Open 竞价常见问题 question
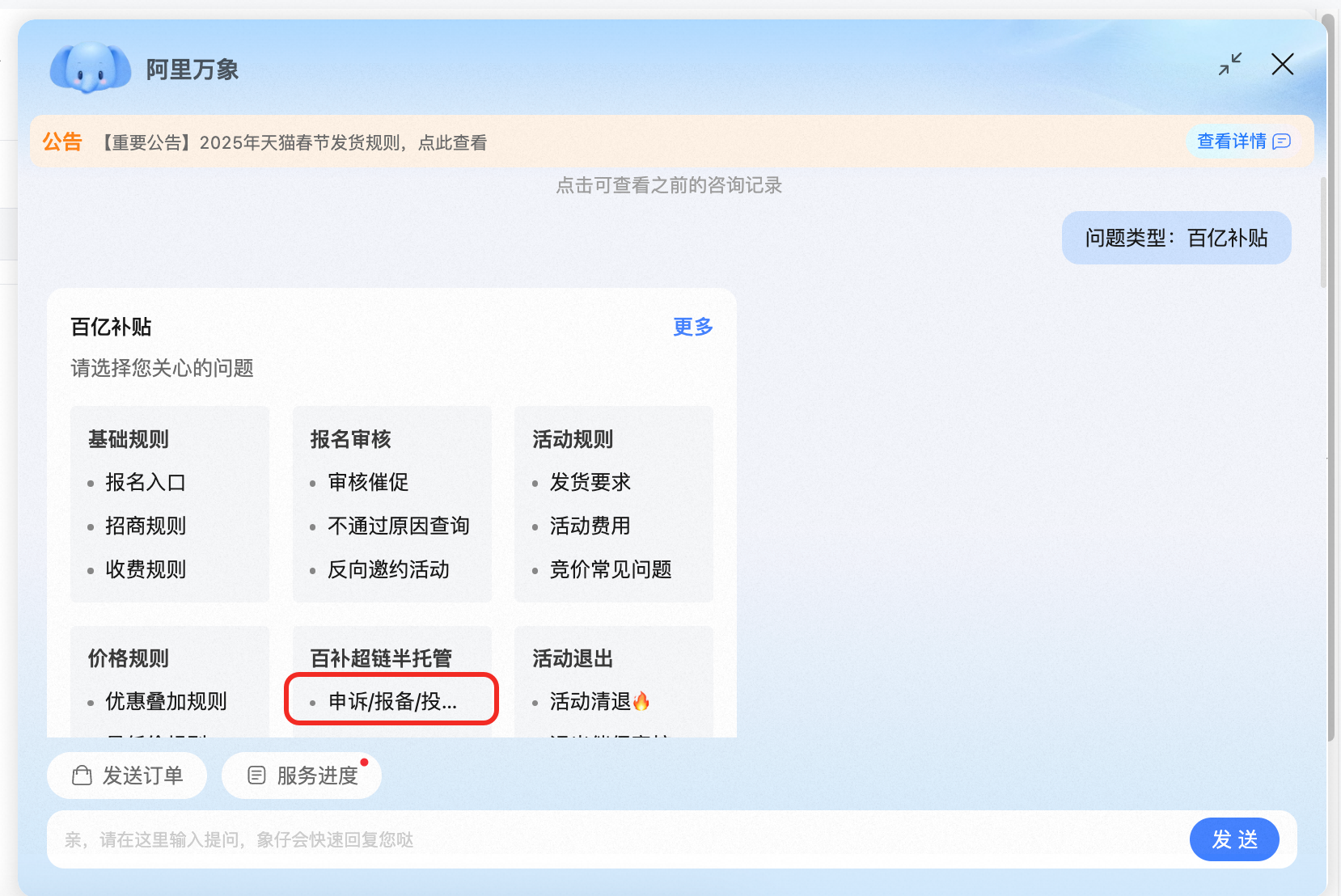The image size is (1341, 896). [611, 570]
